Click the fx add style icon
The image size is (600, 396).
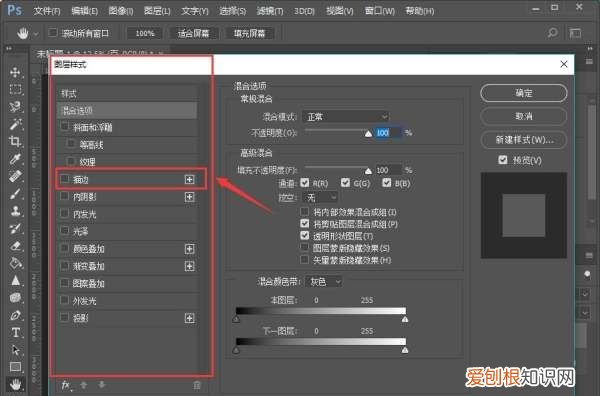(66, 385)
